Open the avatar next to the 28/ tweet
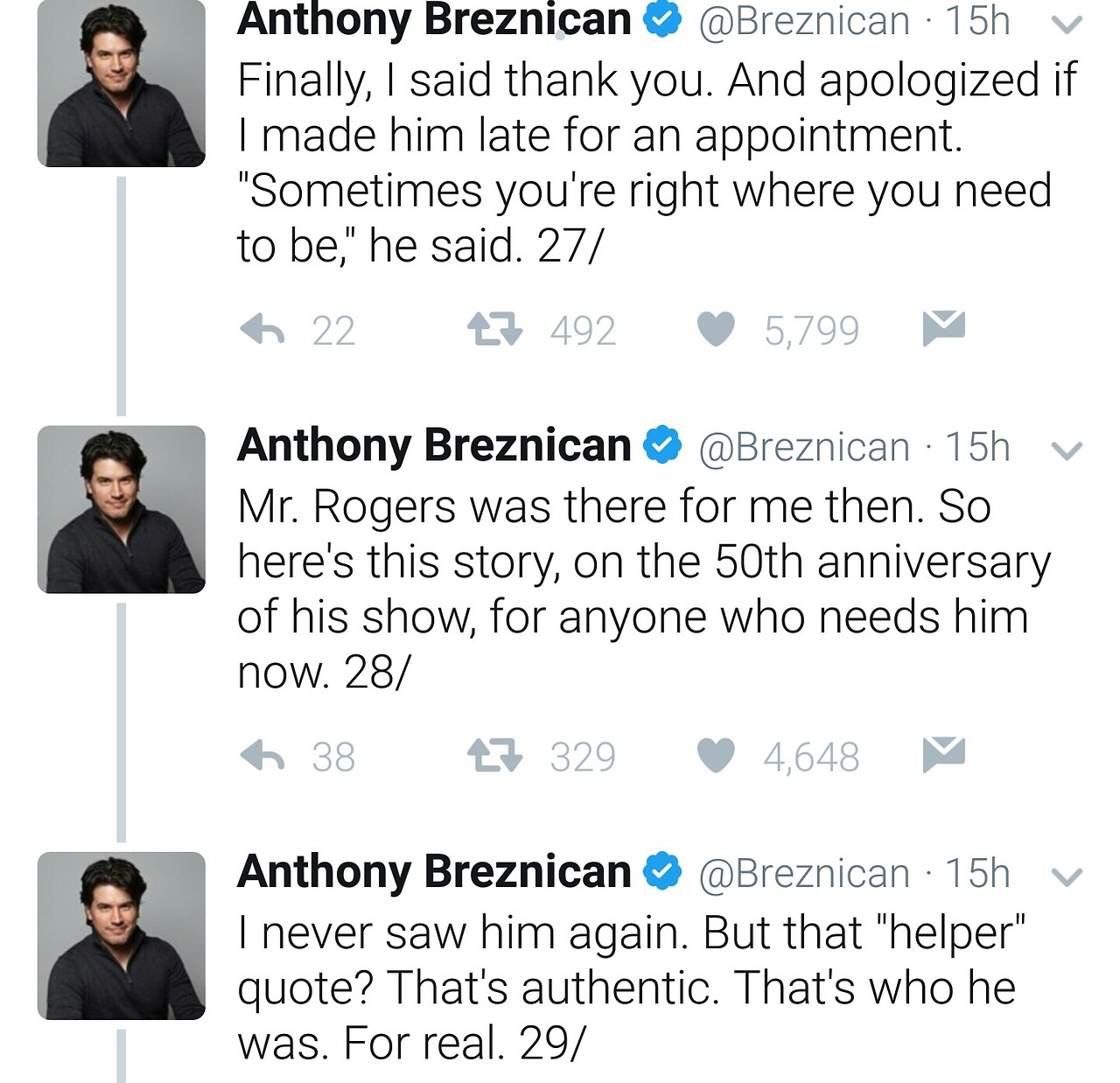 pyautogui.click(x=121, y=509)
